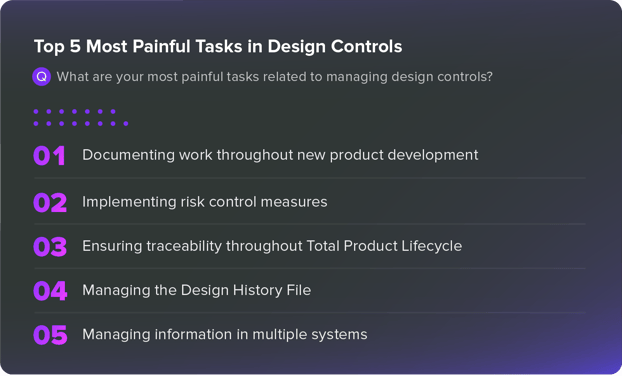Click the purple Q question icon
The width and height of the screenshot is (622, 376).
point(41,76)
